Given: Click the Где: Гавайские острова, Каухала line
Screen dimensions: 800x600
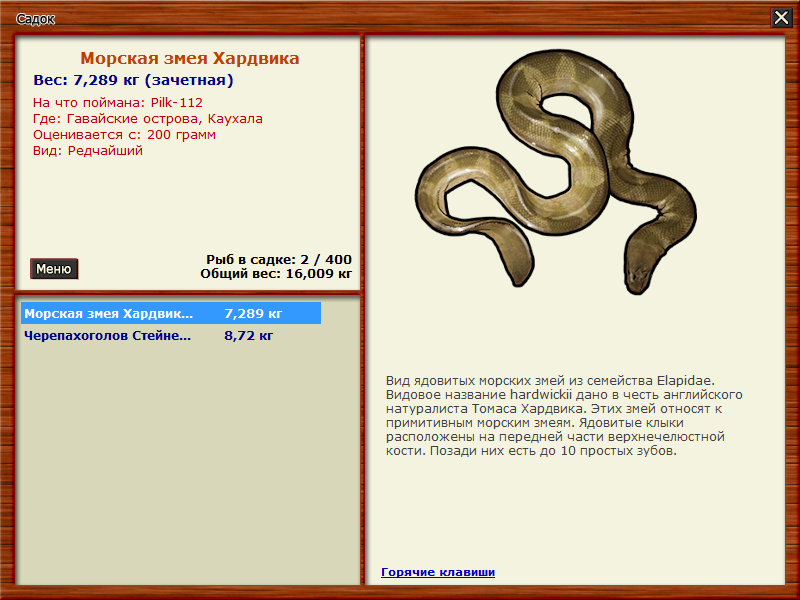Looking at the screenshot, I should pyautogui.click(x=148, y=119).
